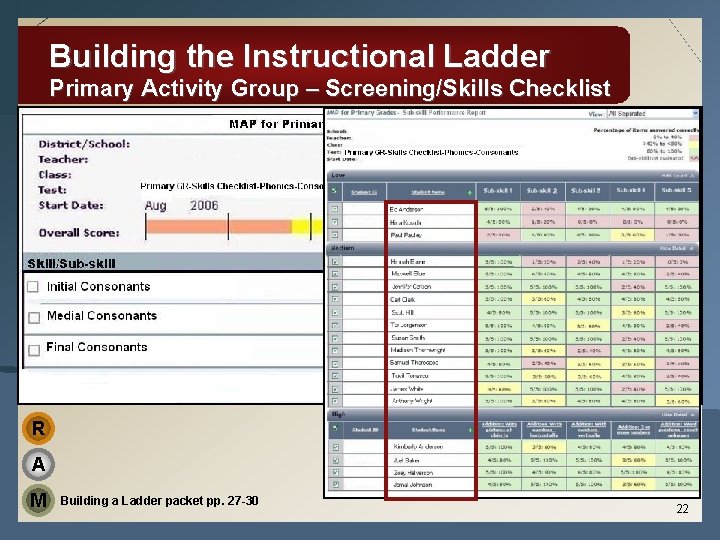Click red legend swatch for lowest percentage range

point(694,137)
